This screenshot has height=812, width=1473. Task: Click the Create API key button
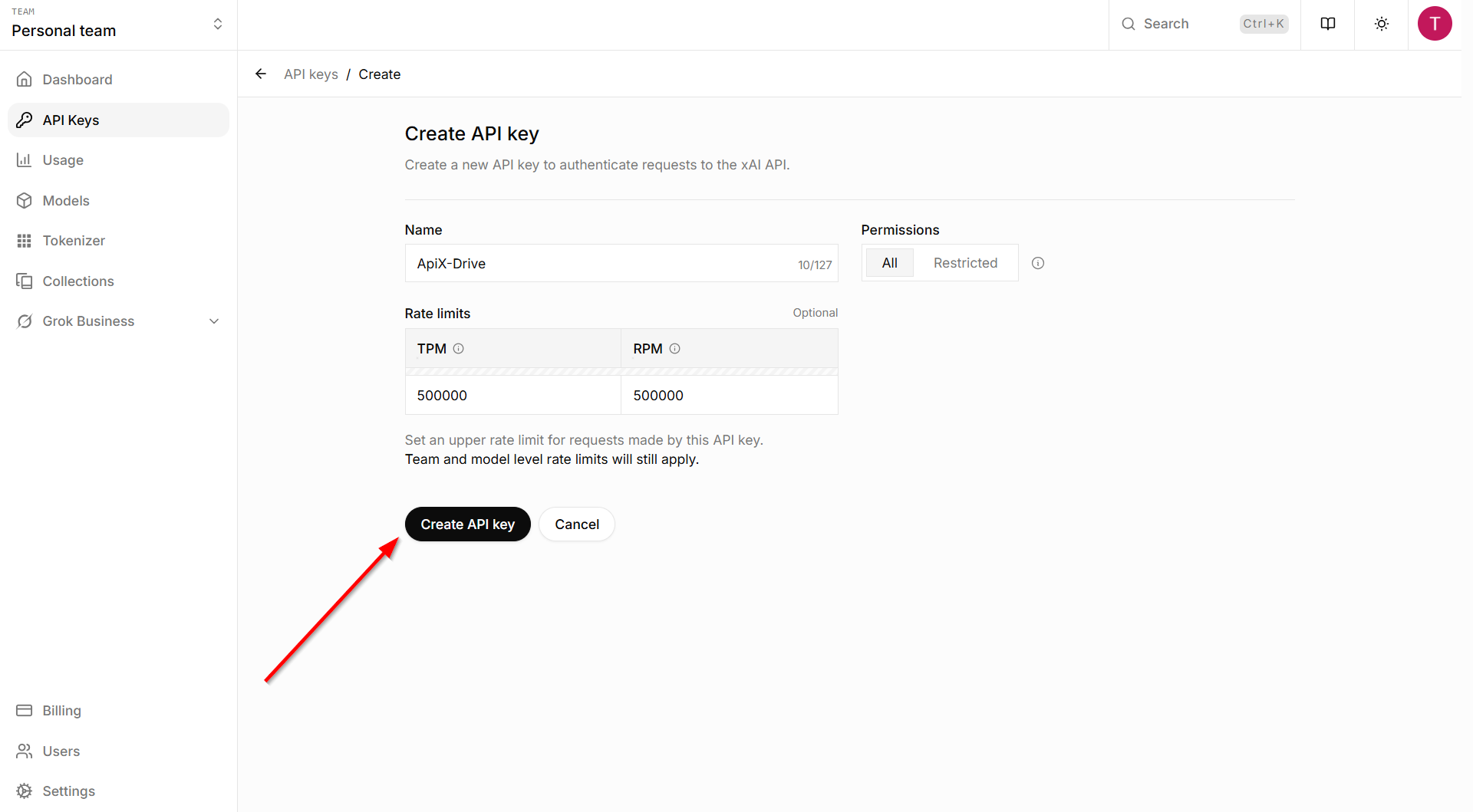tap(467, 524)
